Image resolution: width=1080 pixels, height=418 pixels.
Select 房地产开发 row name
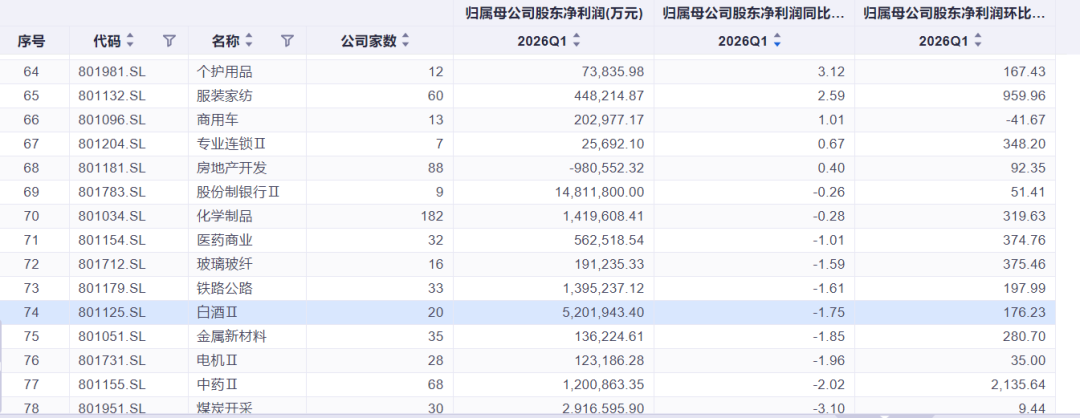click(x=231, y=168)
